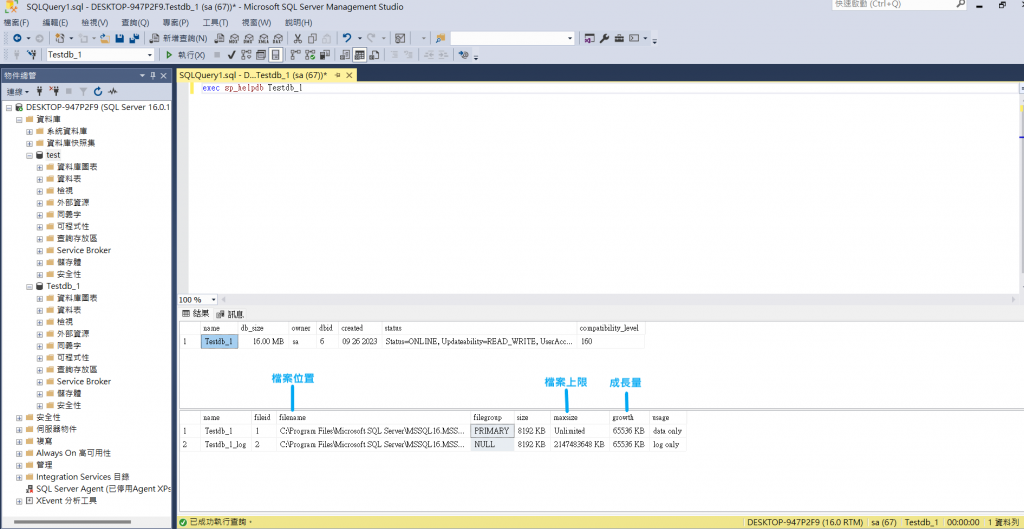Open the 檔案(F) menu
This screenshot has height=529, width=1024.
coord(16,22)
